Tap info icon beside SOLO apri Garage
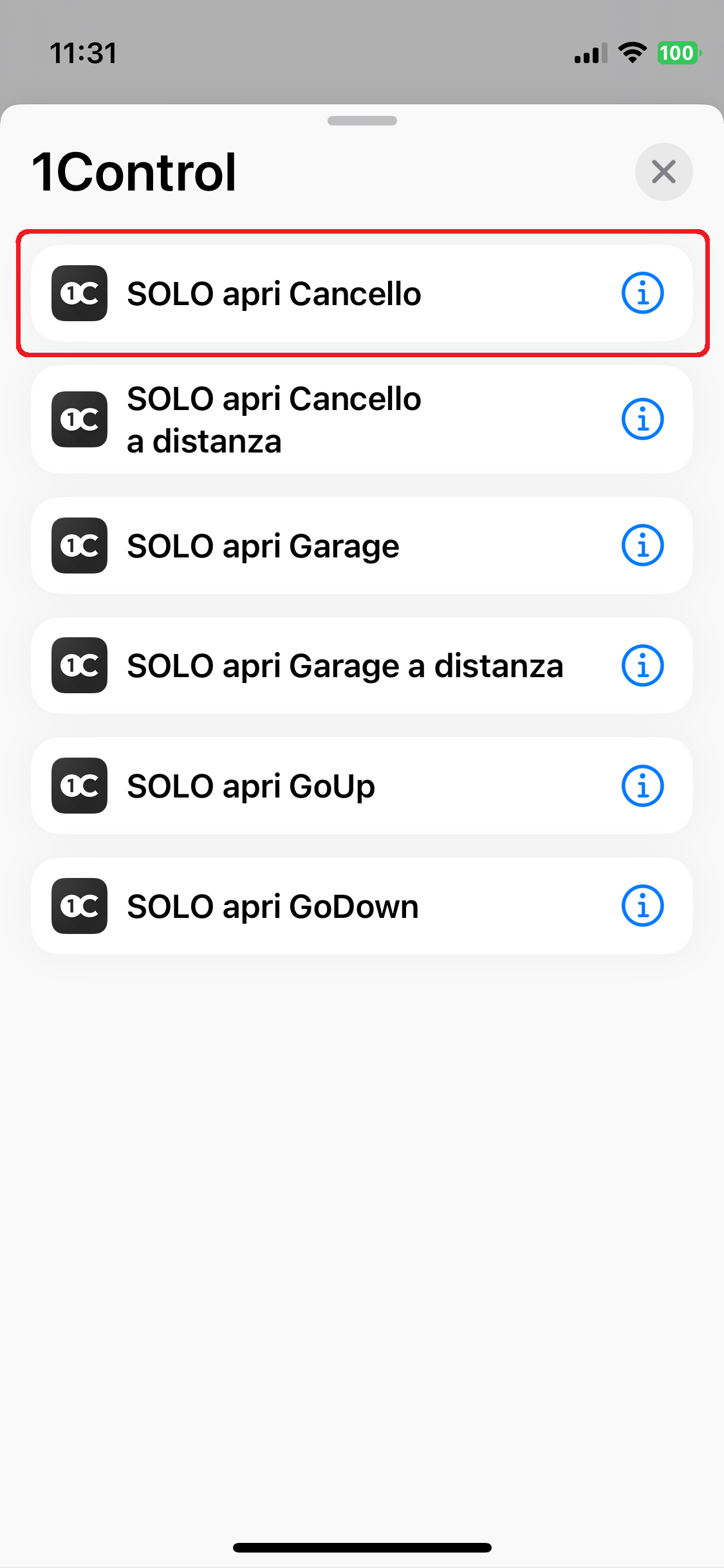 tap(642, 546)
